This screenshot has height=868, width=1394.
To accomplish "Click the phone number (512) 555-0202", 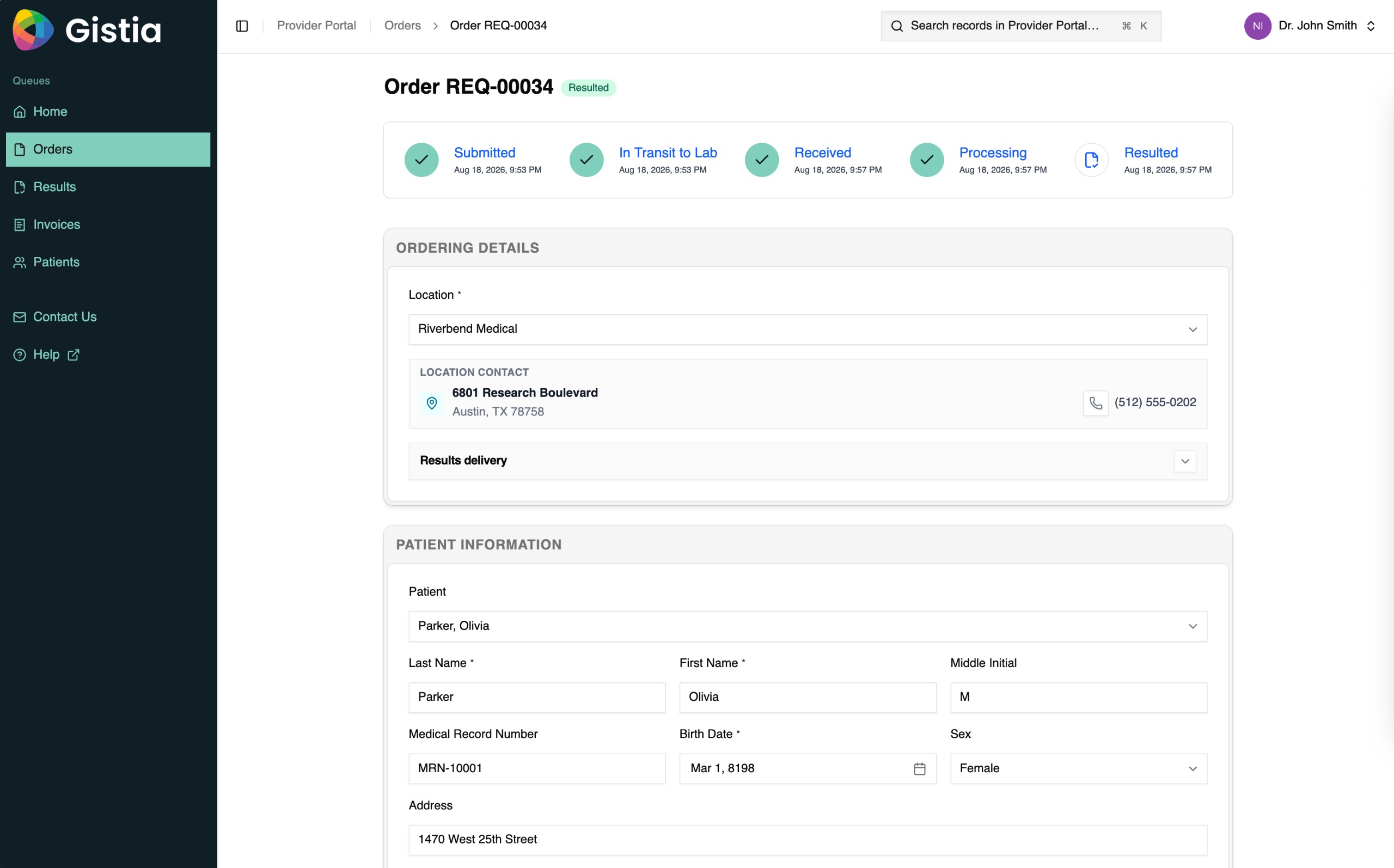I will pos(1155,402).
